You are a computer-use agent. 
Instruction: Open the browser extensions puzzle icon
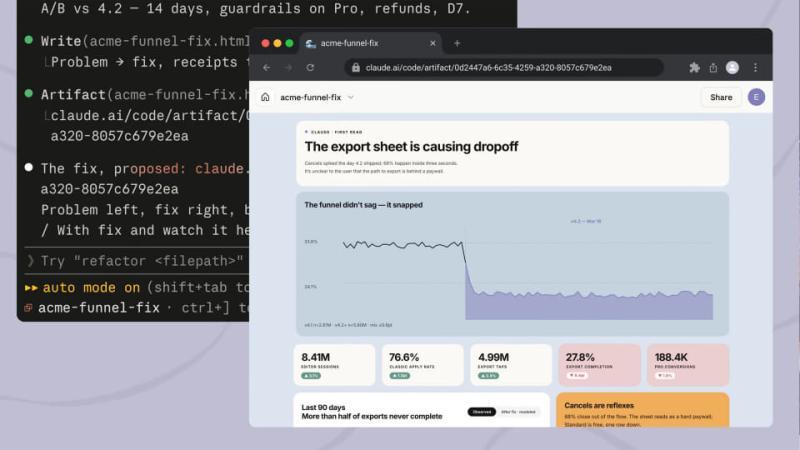tap(694, 67)
